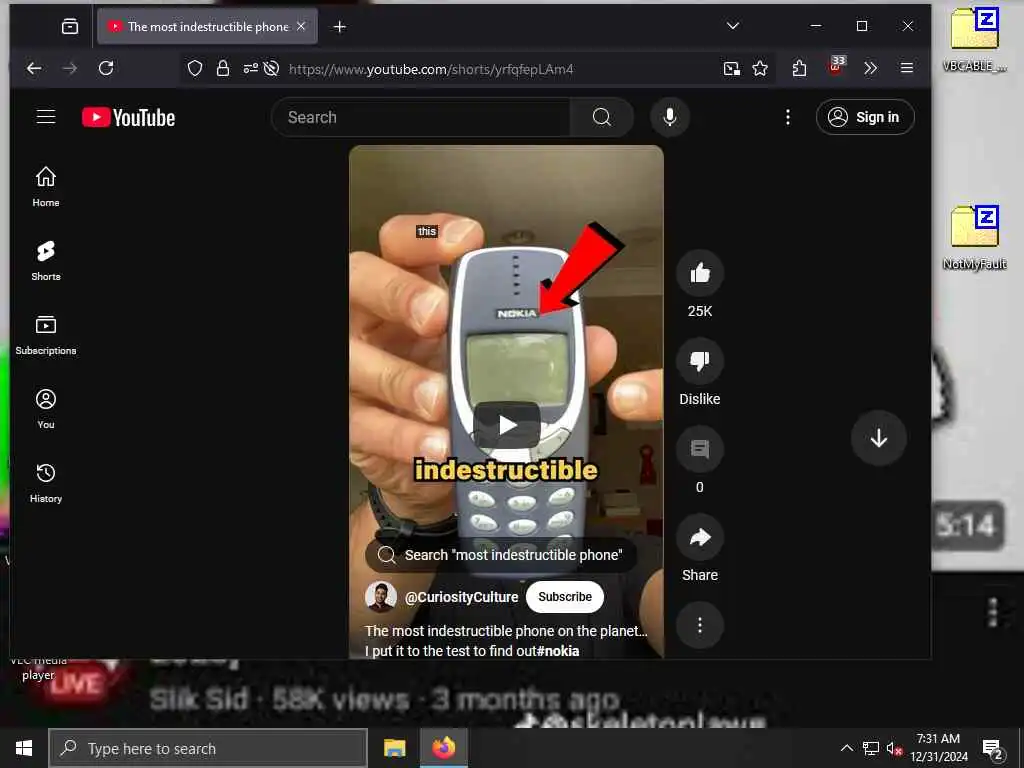Click the YouTube search magnifier button
This screenshot has width=1024, height=768.
click(601, 118)
